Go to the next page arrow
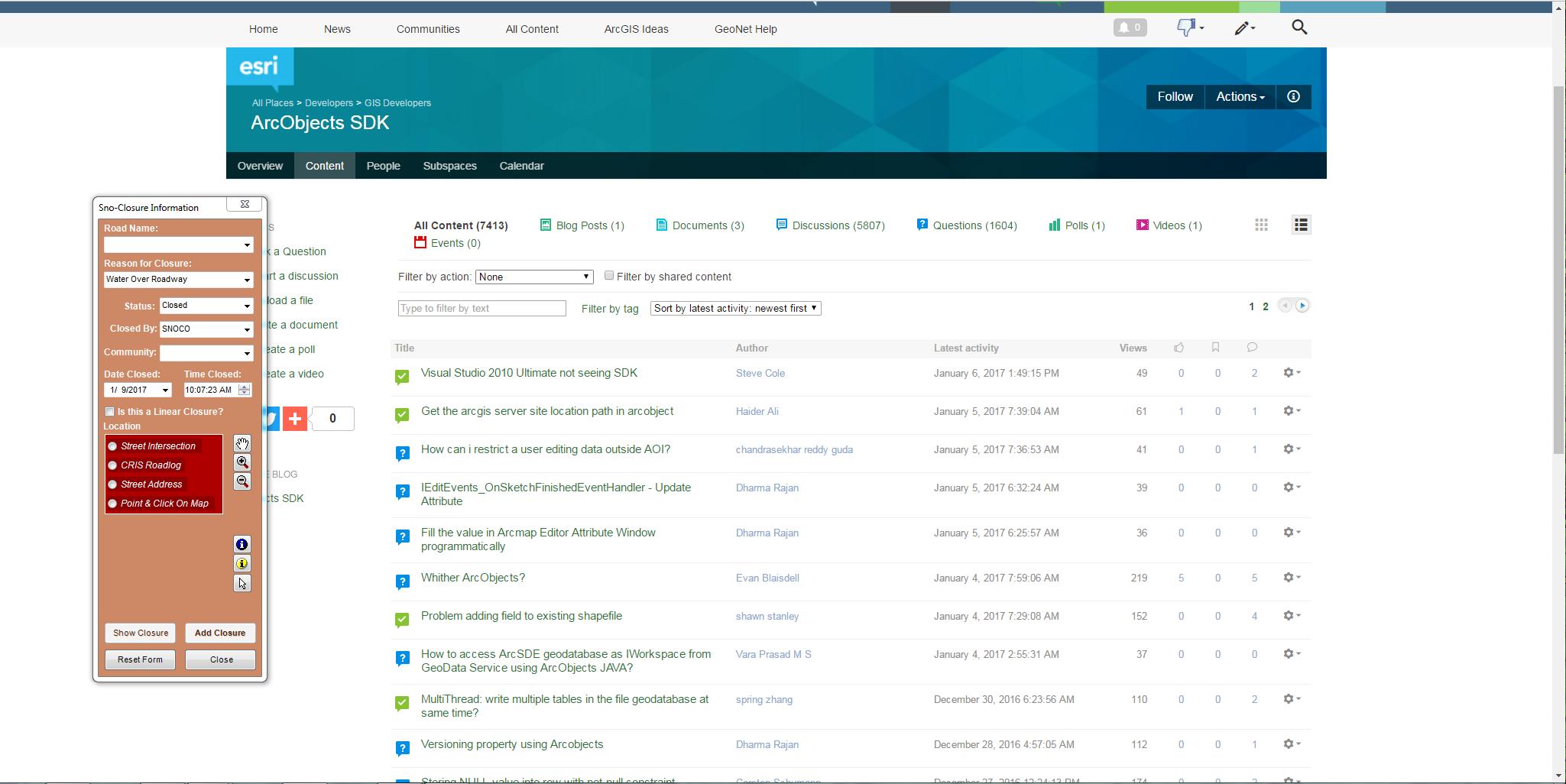The image size is (1566, 784). point(1302,306)
